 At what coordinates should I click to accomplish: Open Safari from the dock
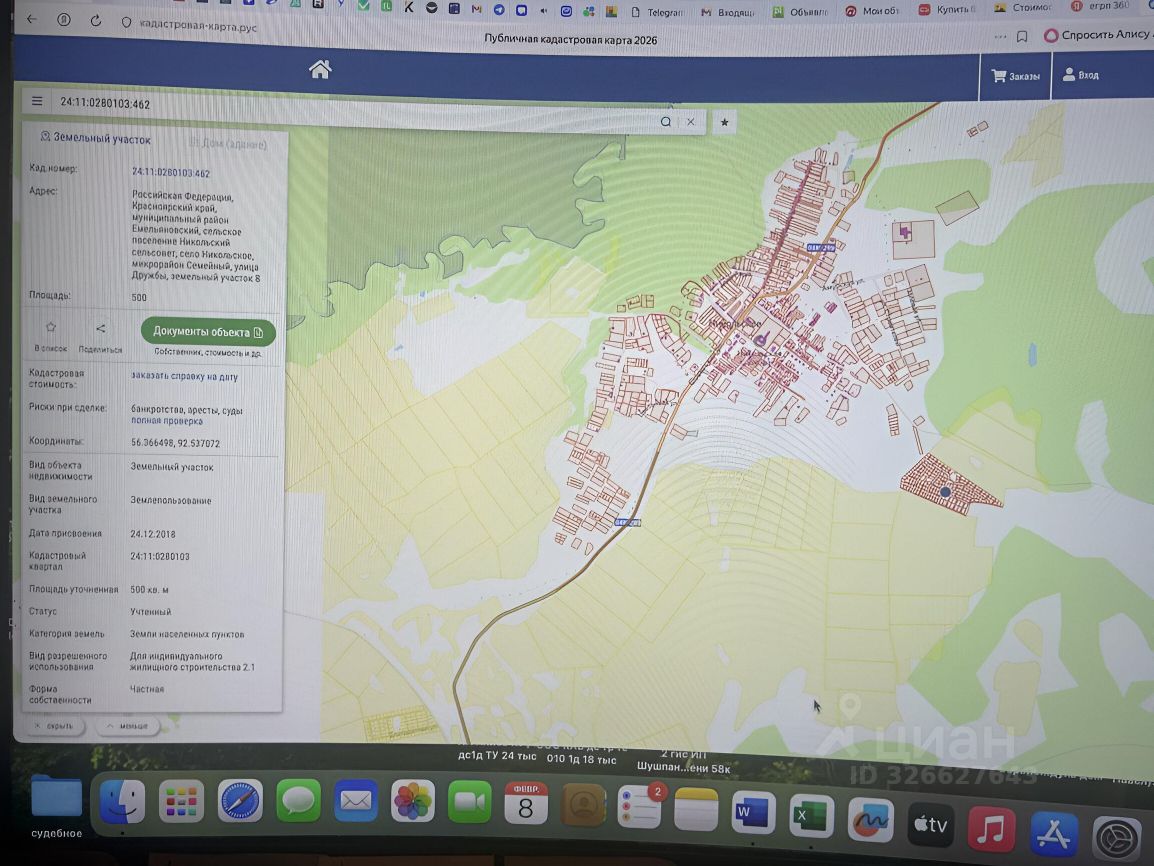(240, 802)
